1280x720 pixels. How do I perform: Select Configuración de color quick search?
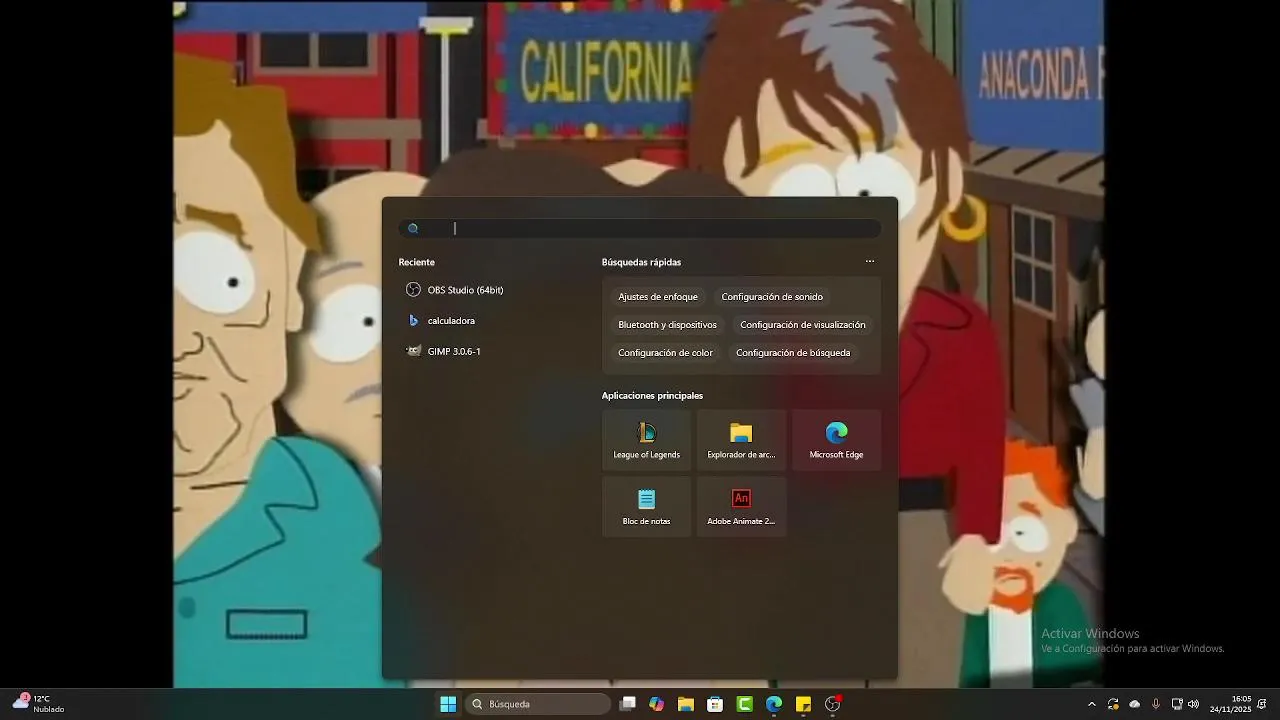(x=665, y=353)
